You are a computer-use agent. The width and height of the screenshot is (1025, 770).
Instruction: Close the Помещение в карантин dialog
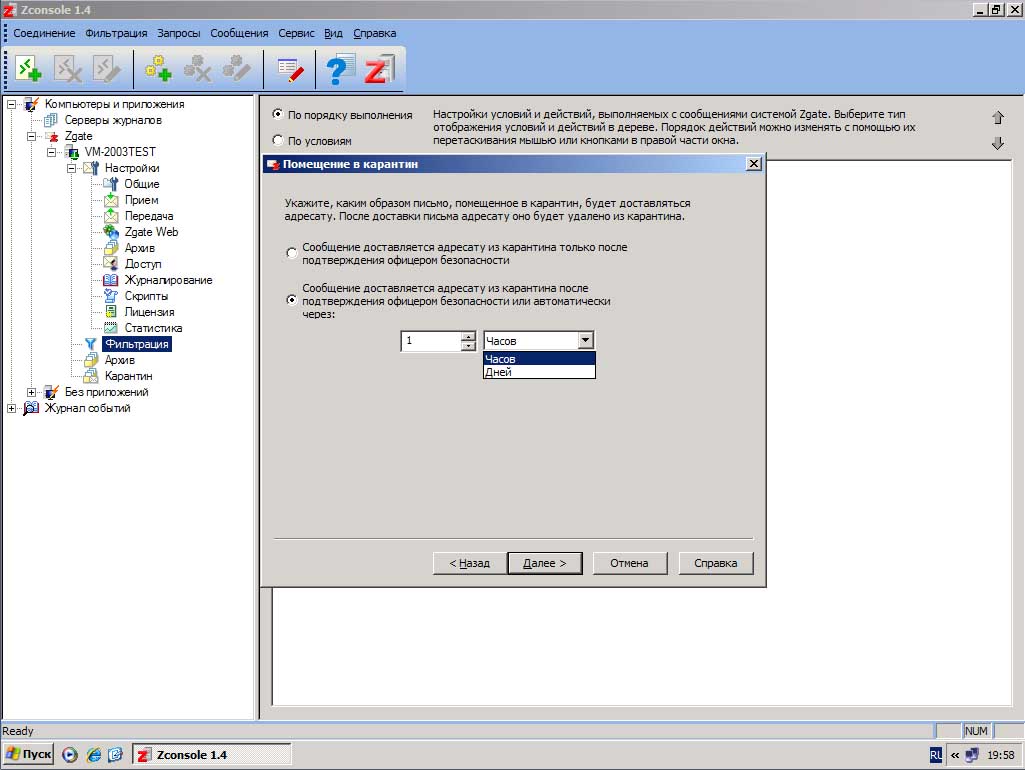pos(754,163)
